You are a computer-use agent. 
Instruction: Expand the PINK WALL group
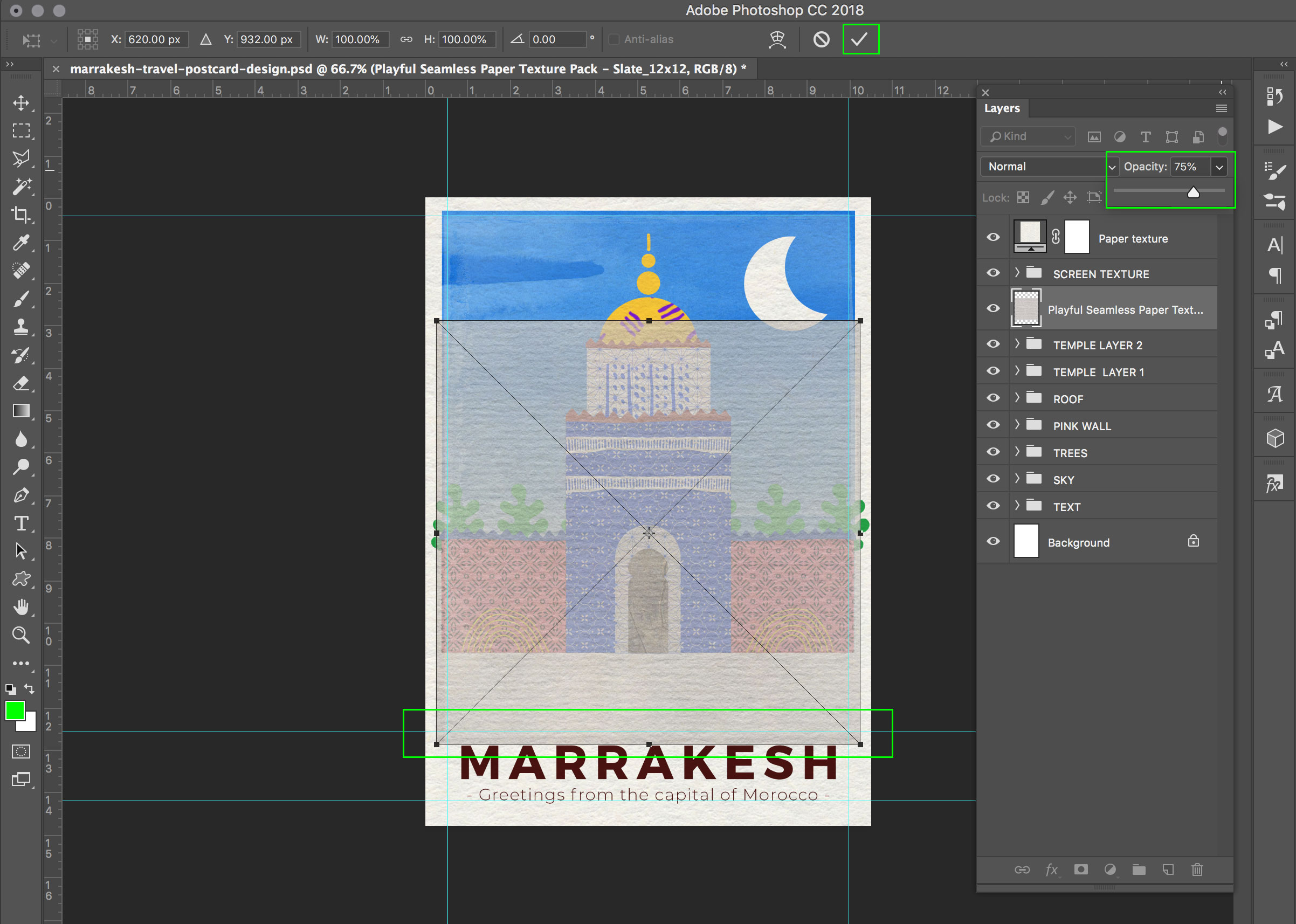coord(1017,425)
